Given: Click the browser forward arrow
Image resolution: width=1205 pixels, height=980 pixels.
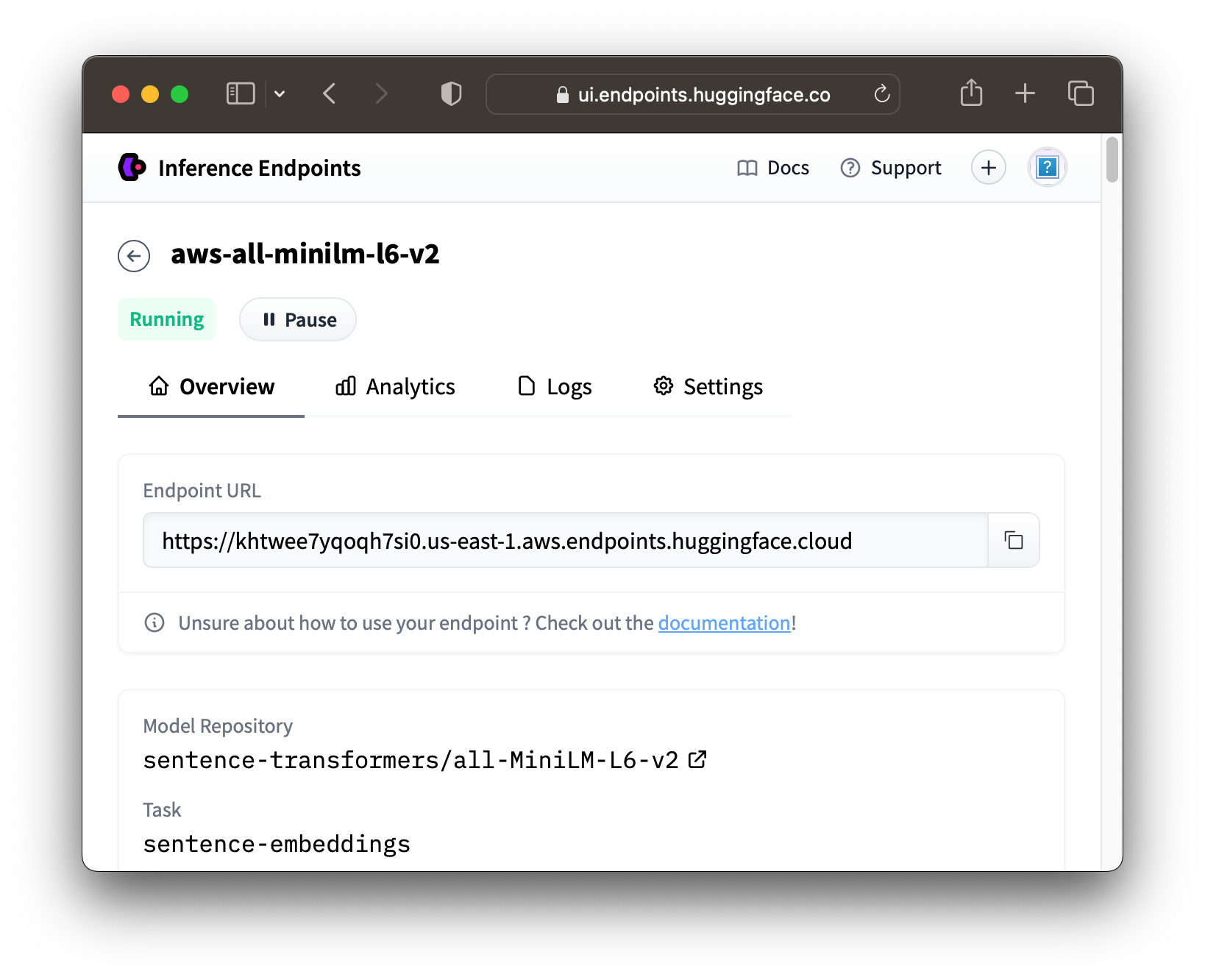Looking at the screenshot, I should 381,94.
